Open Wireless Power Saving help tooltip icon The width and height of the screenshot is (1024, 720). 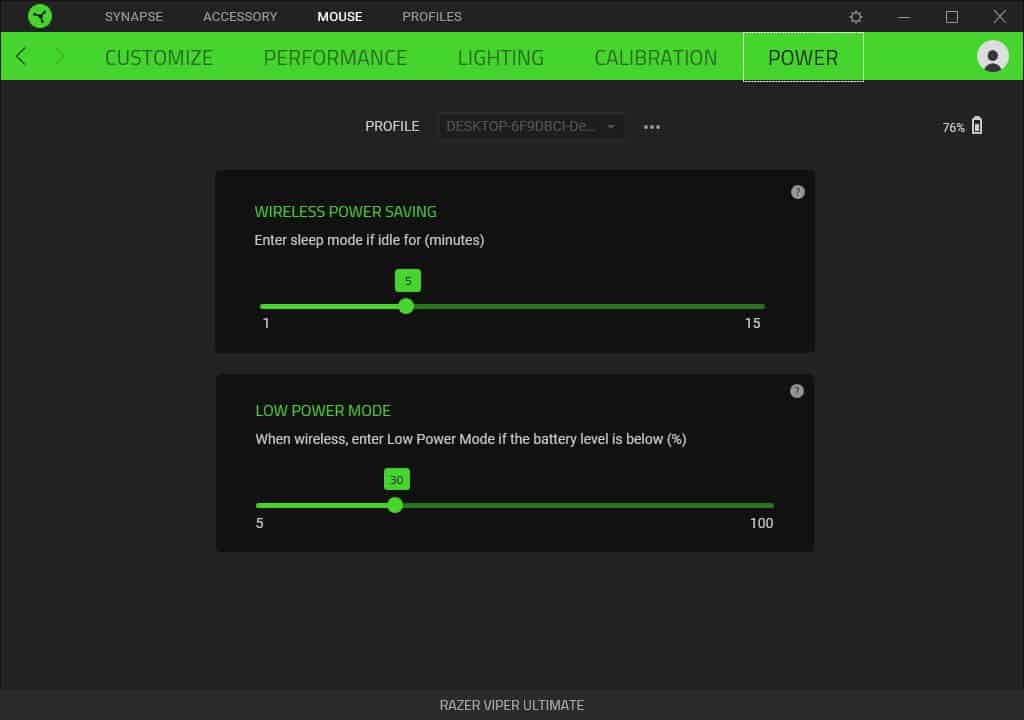coord(797,192)
